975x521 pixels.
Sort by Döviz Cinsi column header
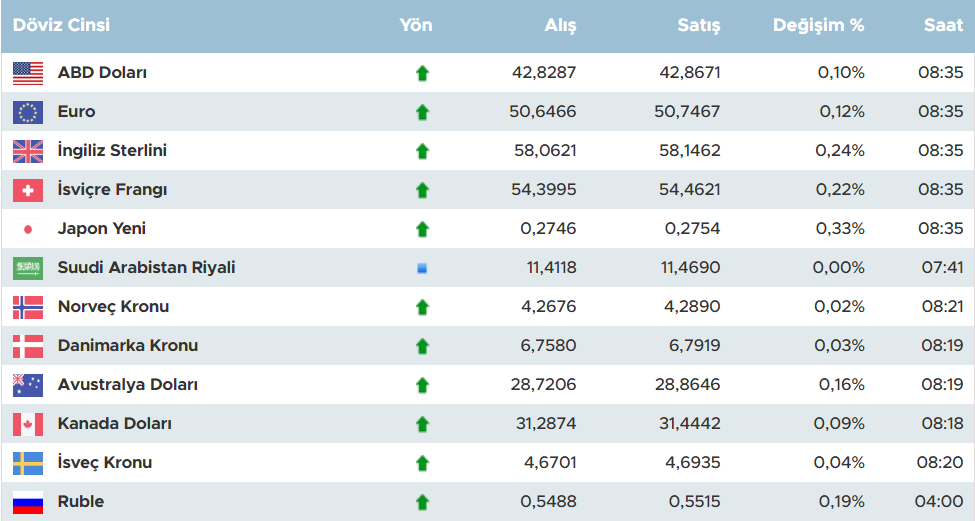coord(62,26)
